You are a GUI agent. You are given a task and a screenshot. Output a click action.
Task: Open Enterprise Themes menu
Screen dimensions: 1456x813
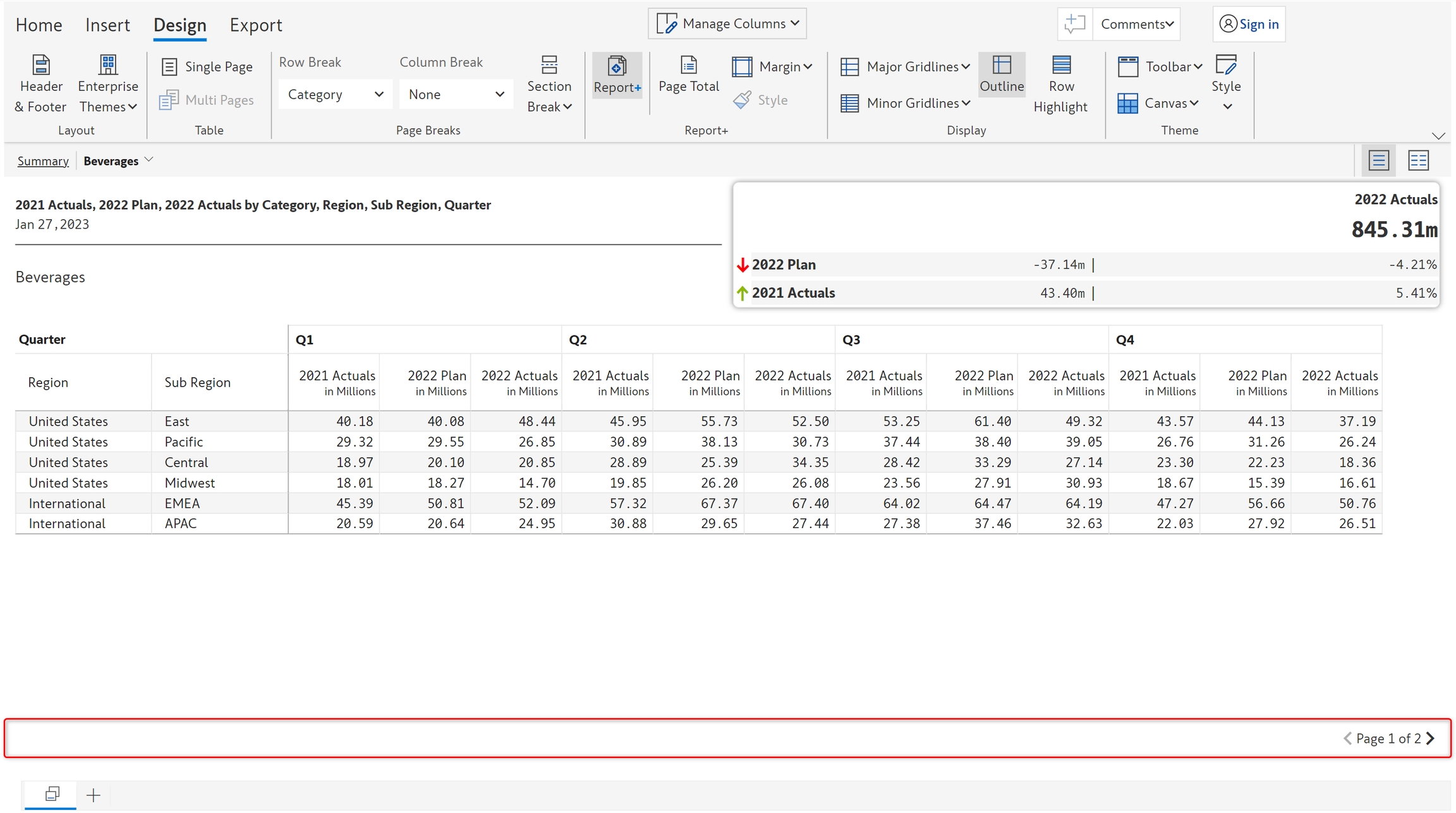pyautogui.click(x=108, y=83)
